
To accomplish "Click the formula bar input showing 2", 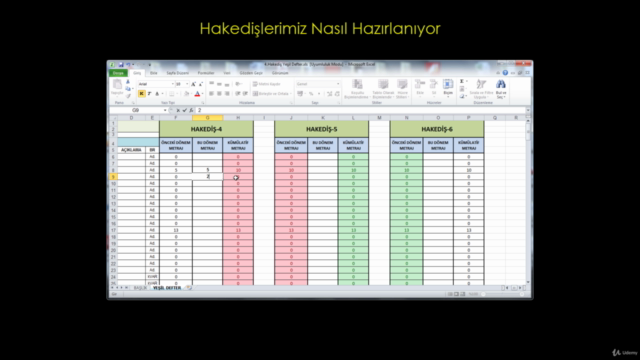I will click(361, 110).
